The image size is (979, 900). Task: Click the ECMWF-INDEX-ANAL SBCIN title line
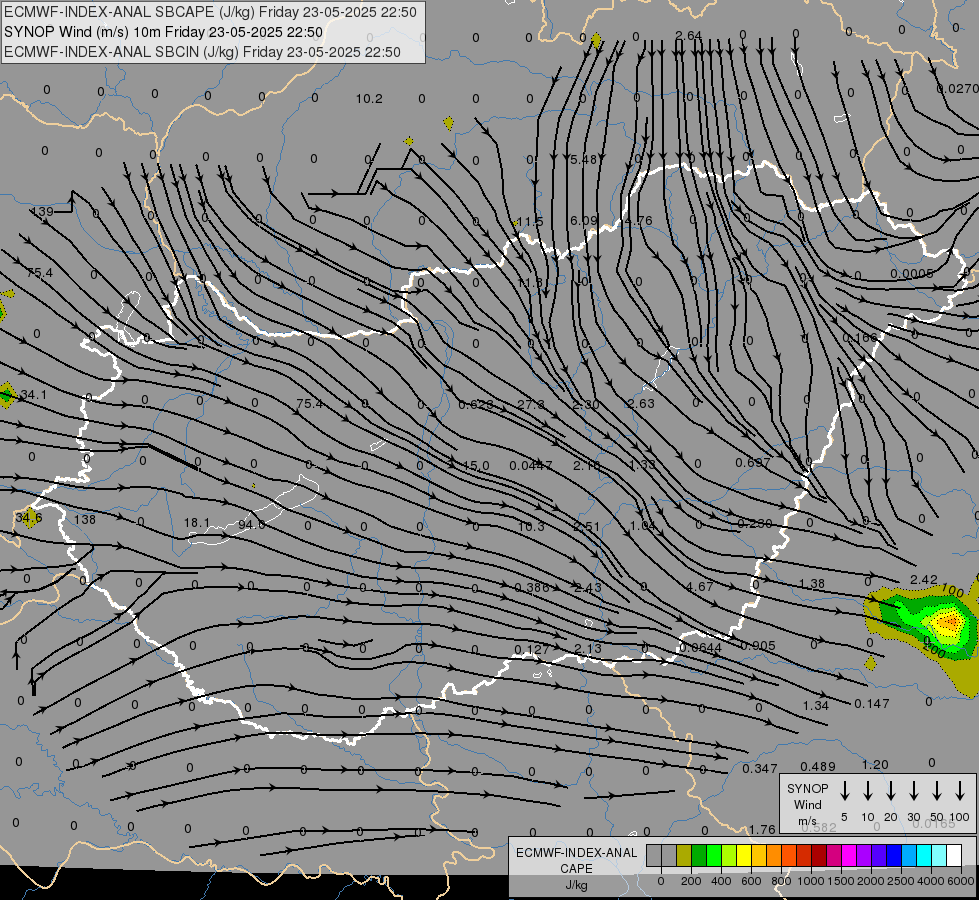[x=202, y=52]
